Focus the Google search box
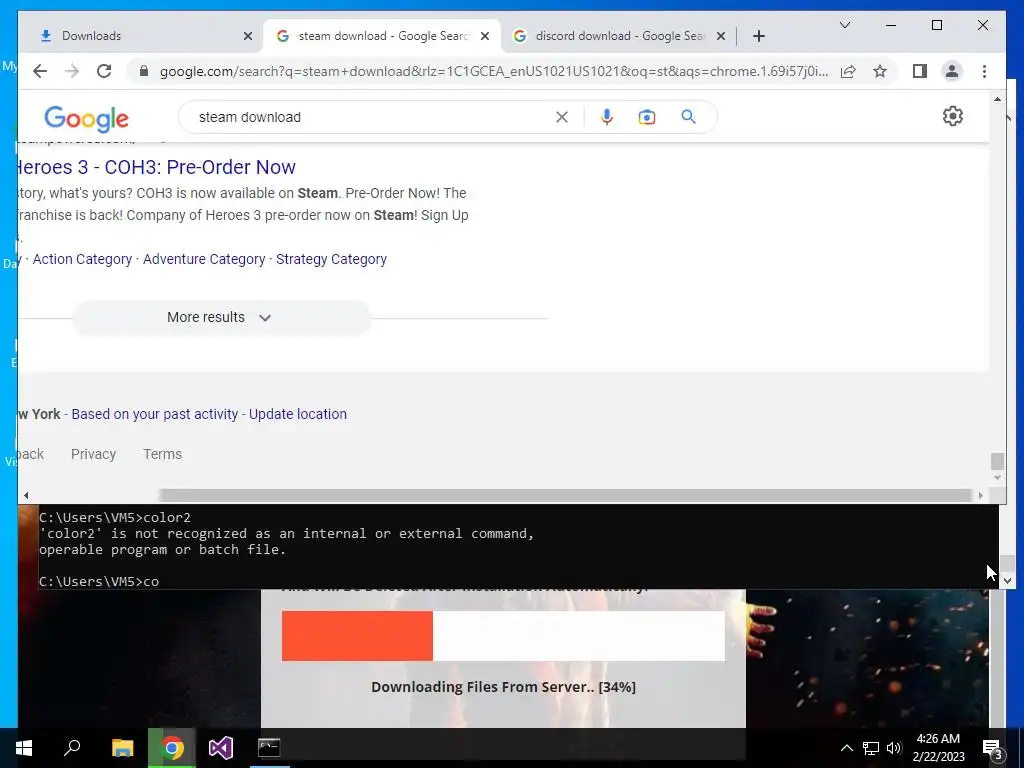Viewport: 1024px width, 768px height. tap(372, 117)
